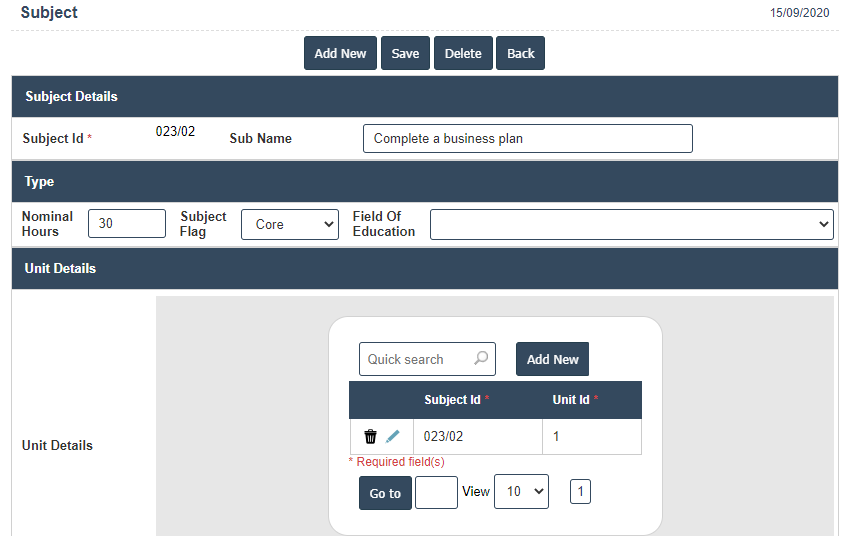
Task: Focus the Nominal Hours input box
Action: 127,224
